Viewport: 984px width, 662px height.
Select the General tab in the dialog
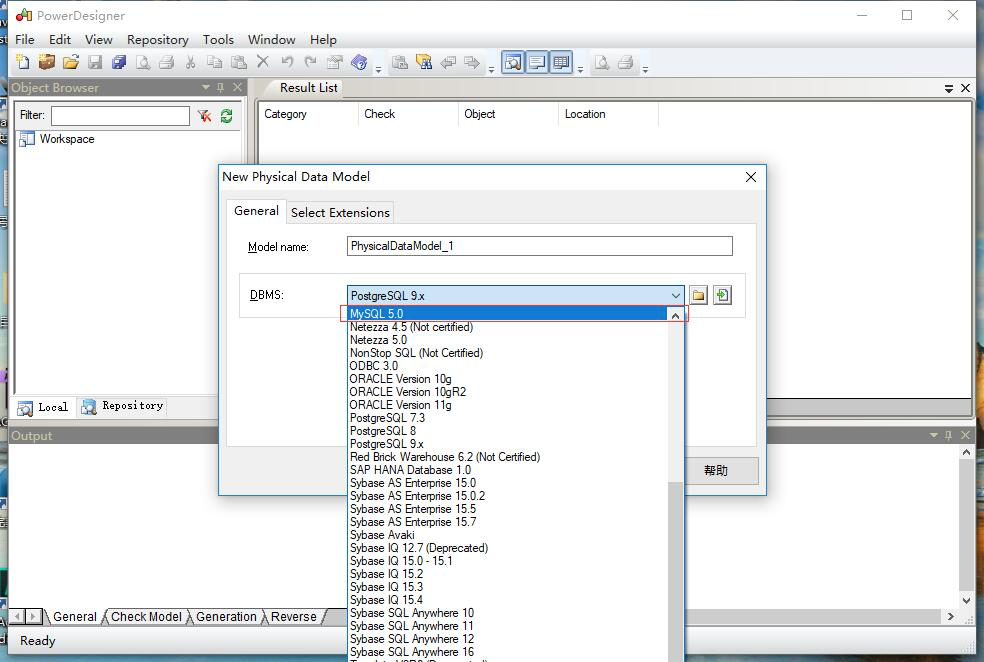256,211
